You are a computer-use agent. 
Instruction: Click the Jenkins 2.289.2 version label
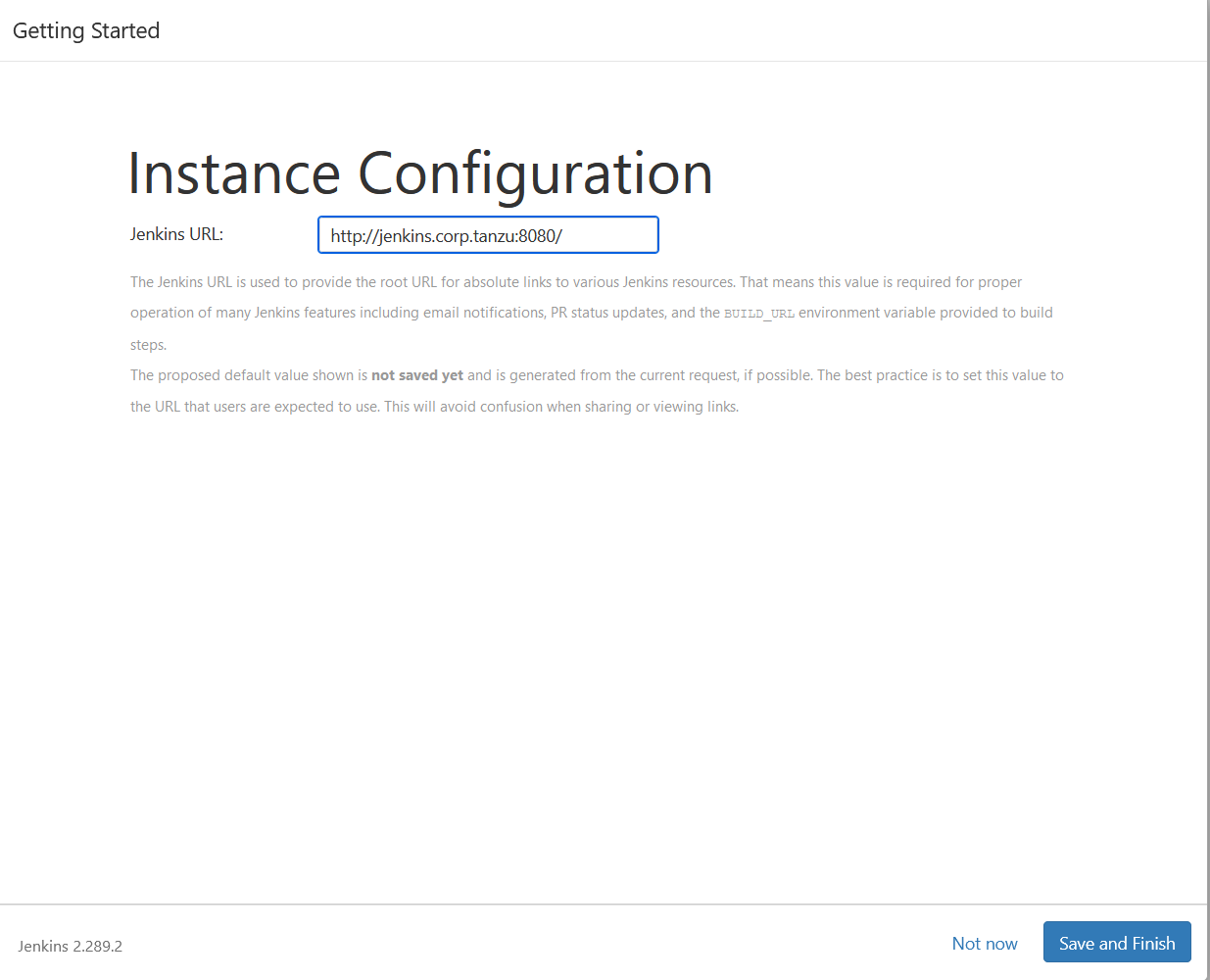click(71, 947)
